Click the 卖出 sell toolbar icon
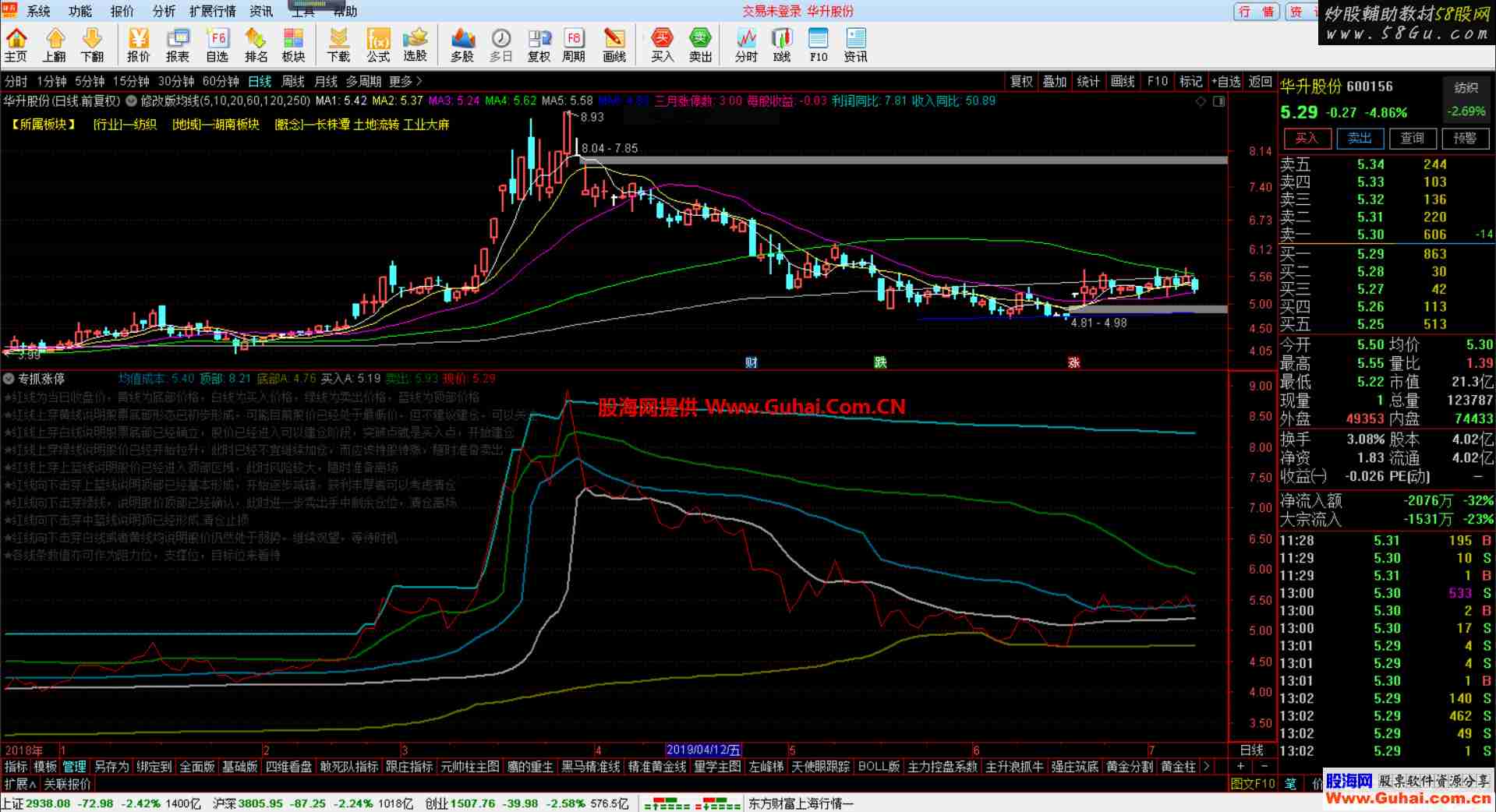 click(701, 45)
